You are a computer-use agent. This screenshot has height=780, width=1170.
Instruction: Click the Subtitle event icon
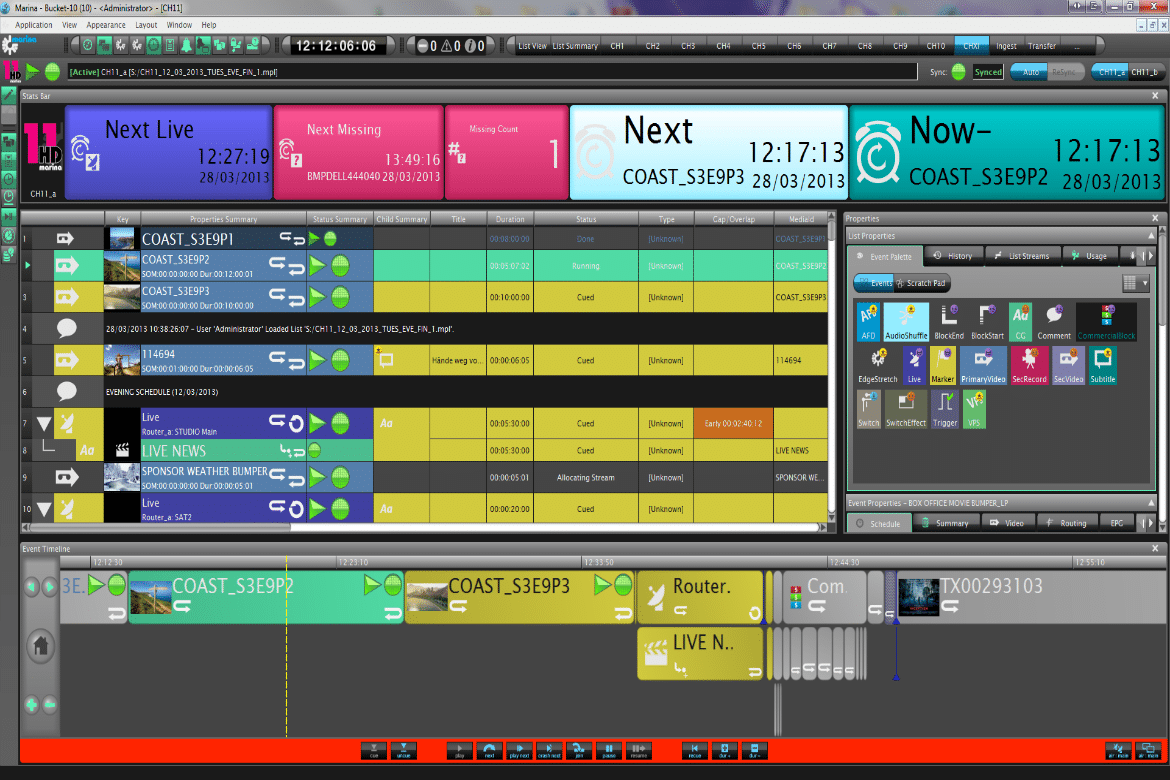1102,366
